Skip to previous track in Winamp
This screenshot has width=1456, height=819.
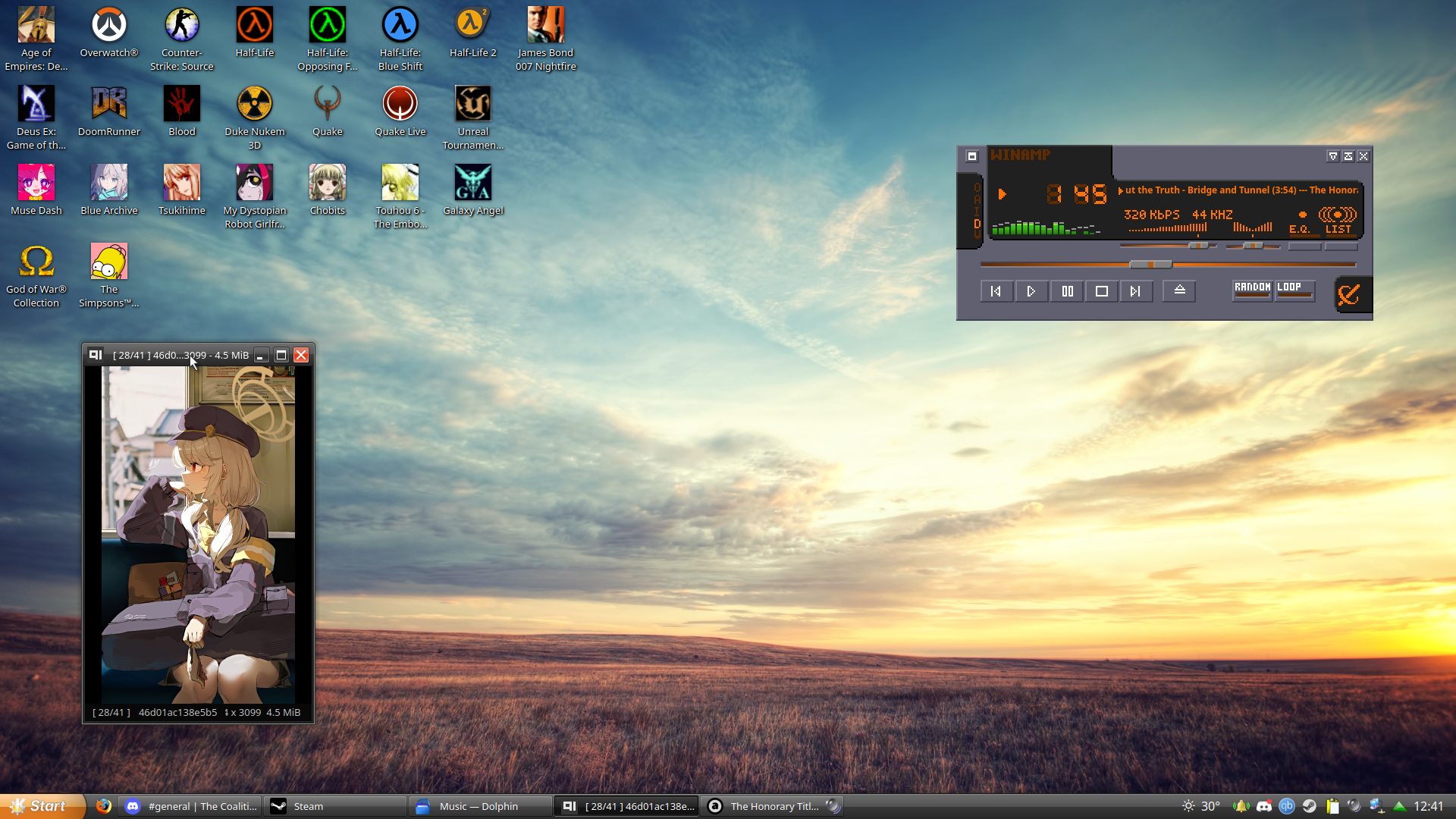[996, 291]
